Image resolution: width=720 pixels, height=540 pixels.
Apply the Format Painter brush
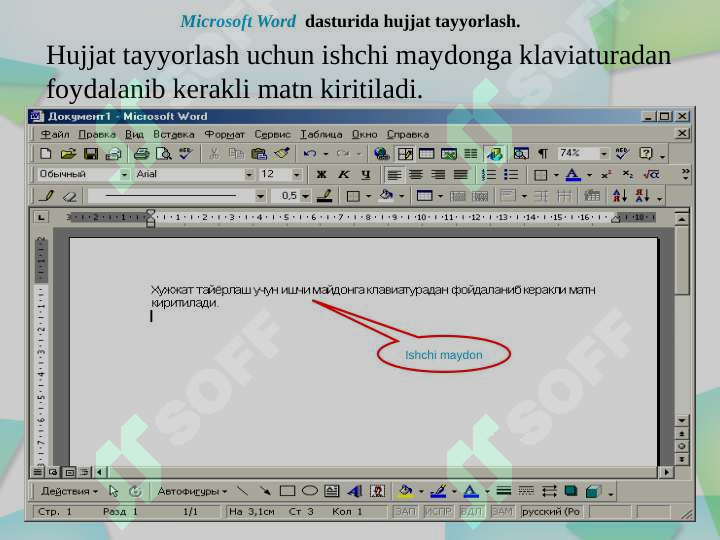(x=281, y=153)
